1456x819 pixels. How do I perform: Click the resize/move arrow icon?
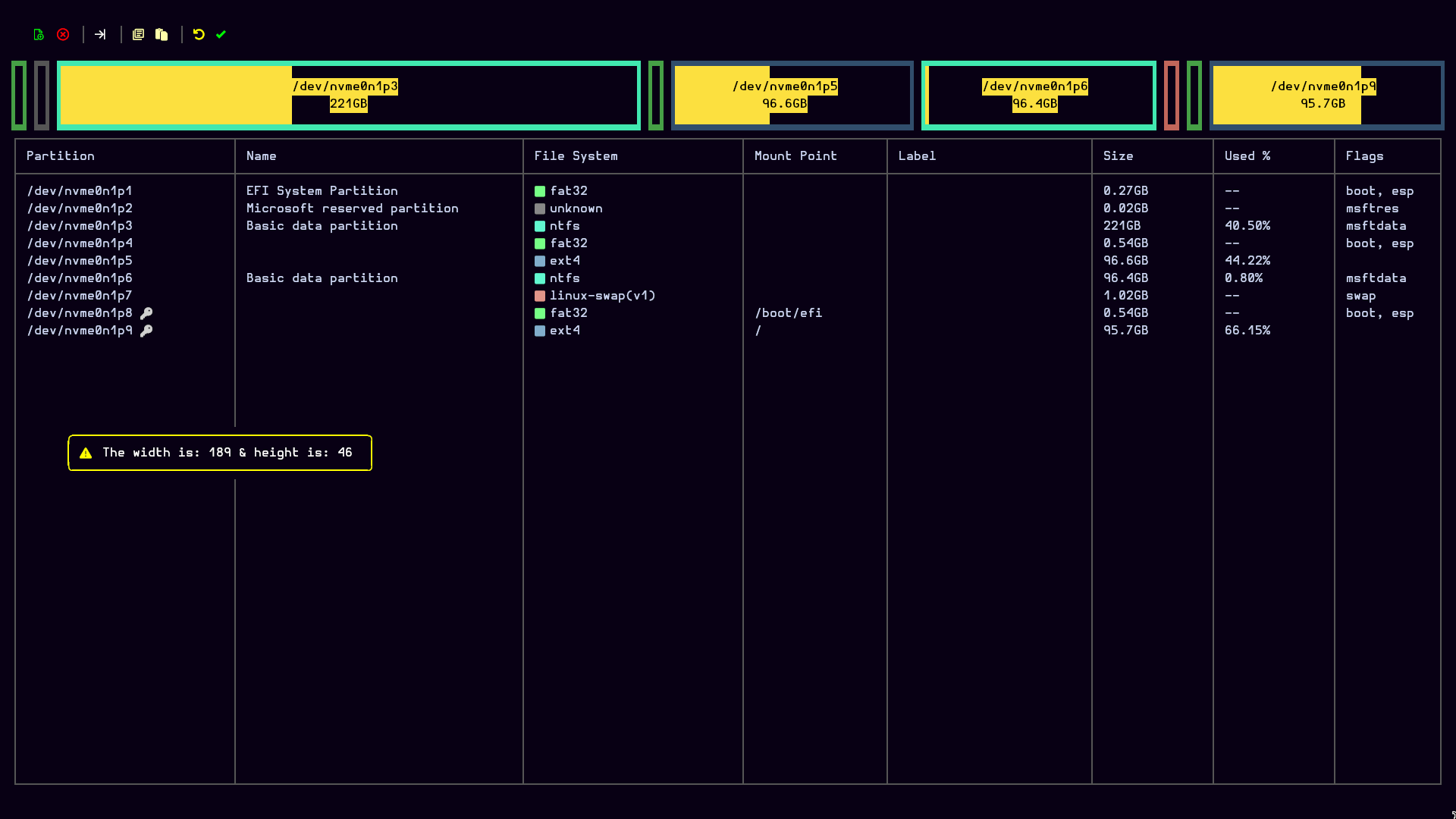(x=100, y=35)
